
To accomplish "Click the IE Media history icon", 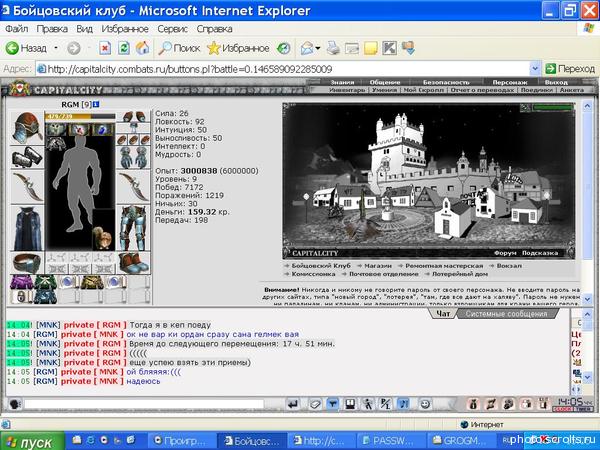I will point(284,48).
